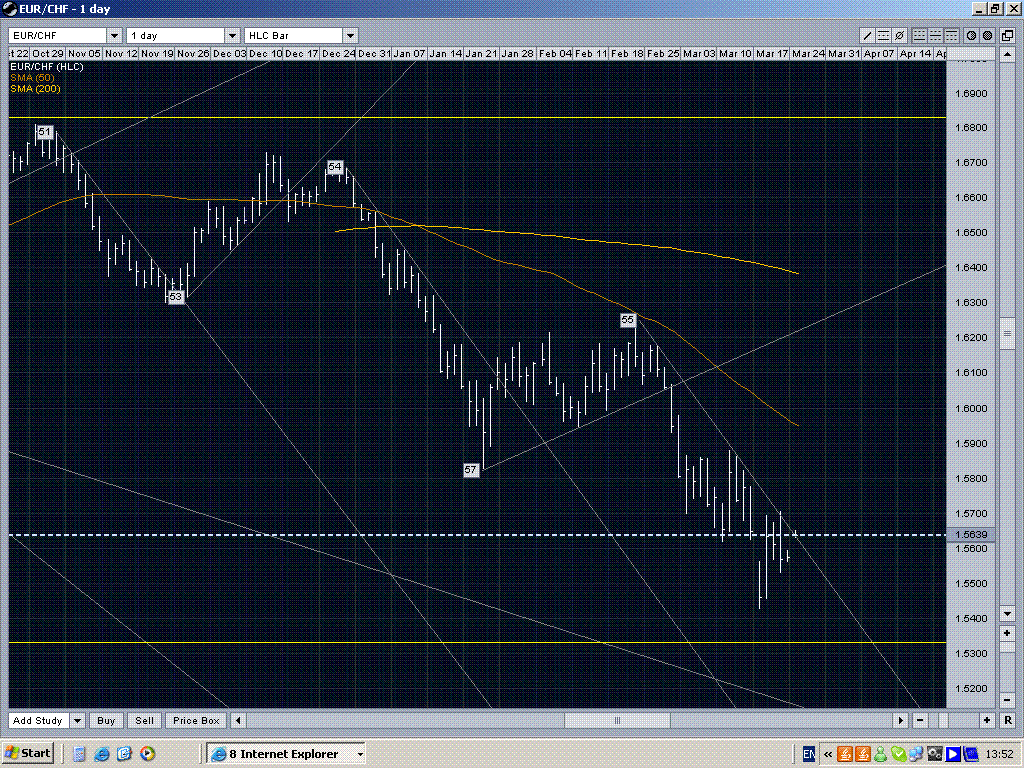
Task: Click the EN language indicator in tray
Action: pyautogui.click(x=808, y=754)
